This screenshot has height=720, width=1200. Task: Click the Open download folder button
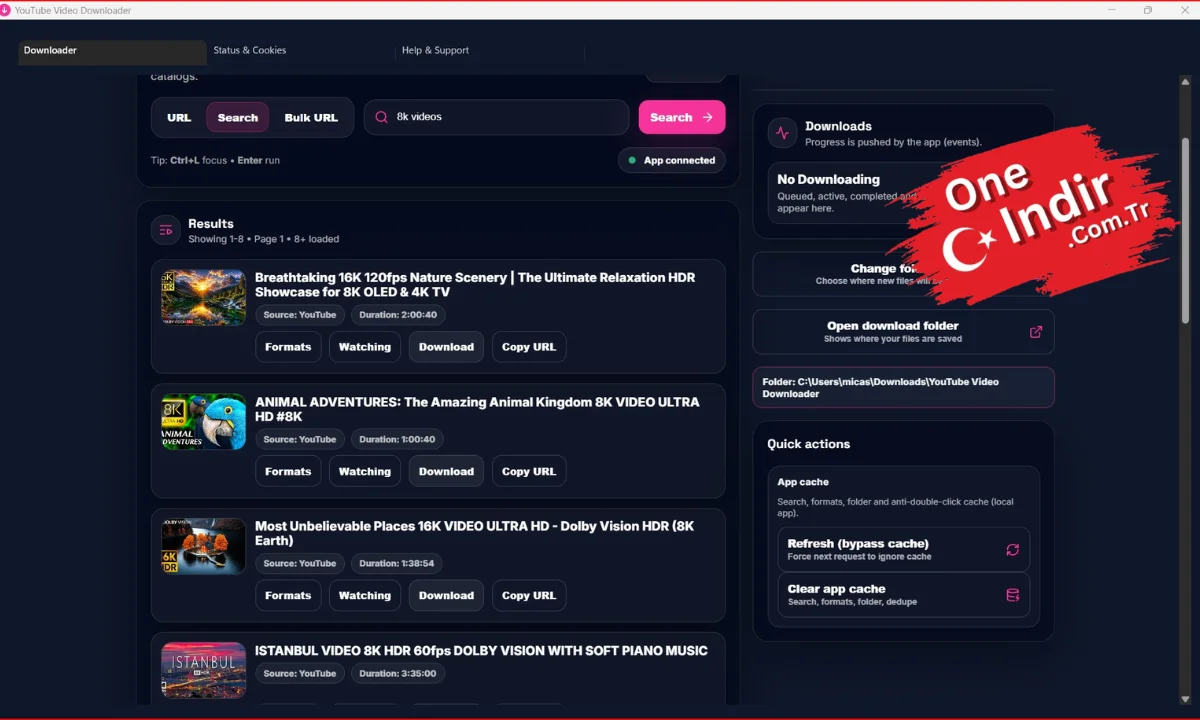click(903, 332)
